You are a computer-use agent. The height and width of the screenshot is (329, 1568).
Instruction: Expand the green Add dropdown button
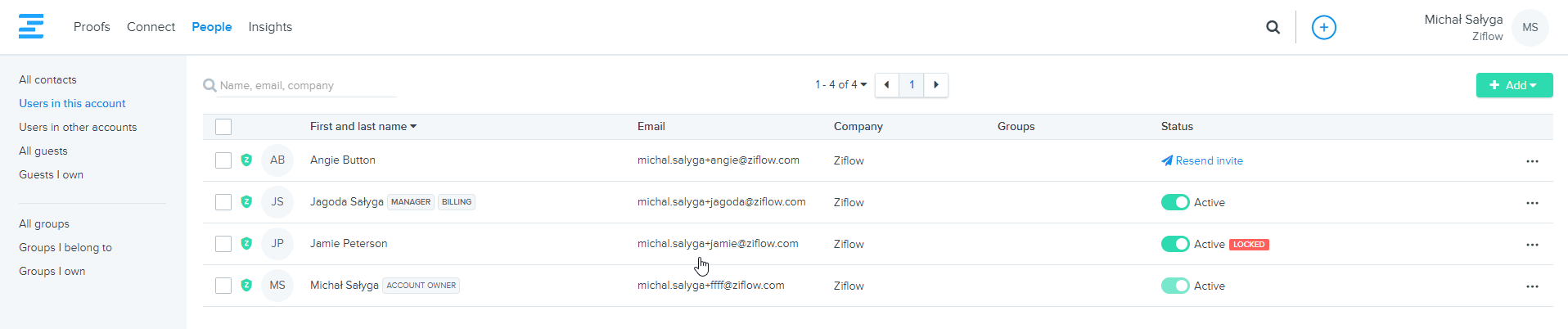pyautogui.click(x=1514, y=85)
